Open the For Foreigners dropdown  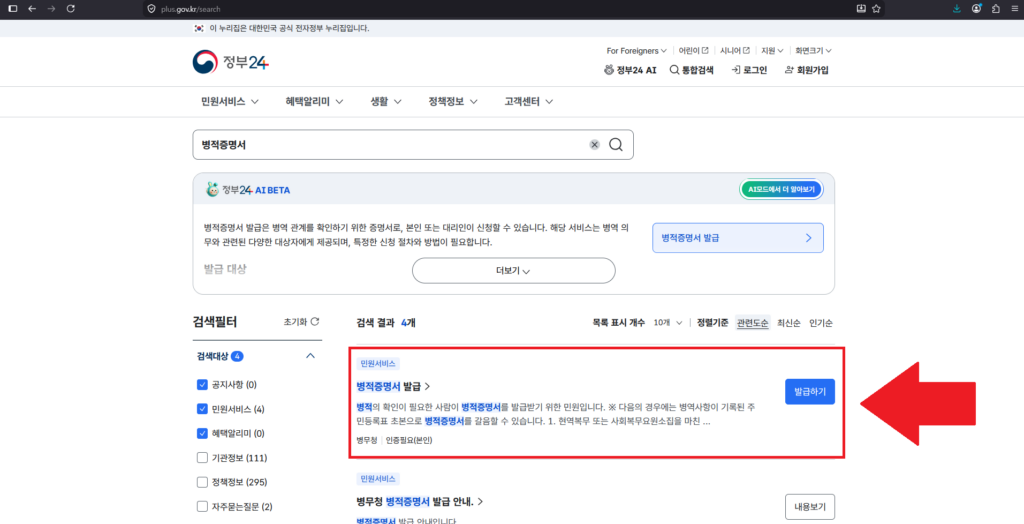[637, 50]
